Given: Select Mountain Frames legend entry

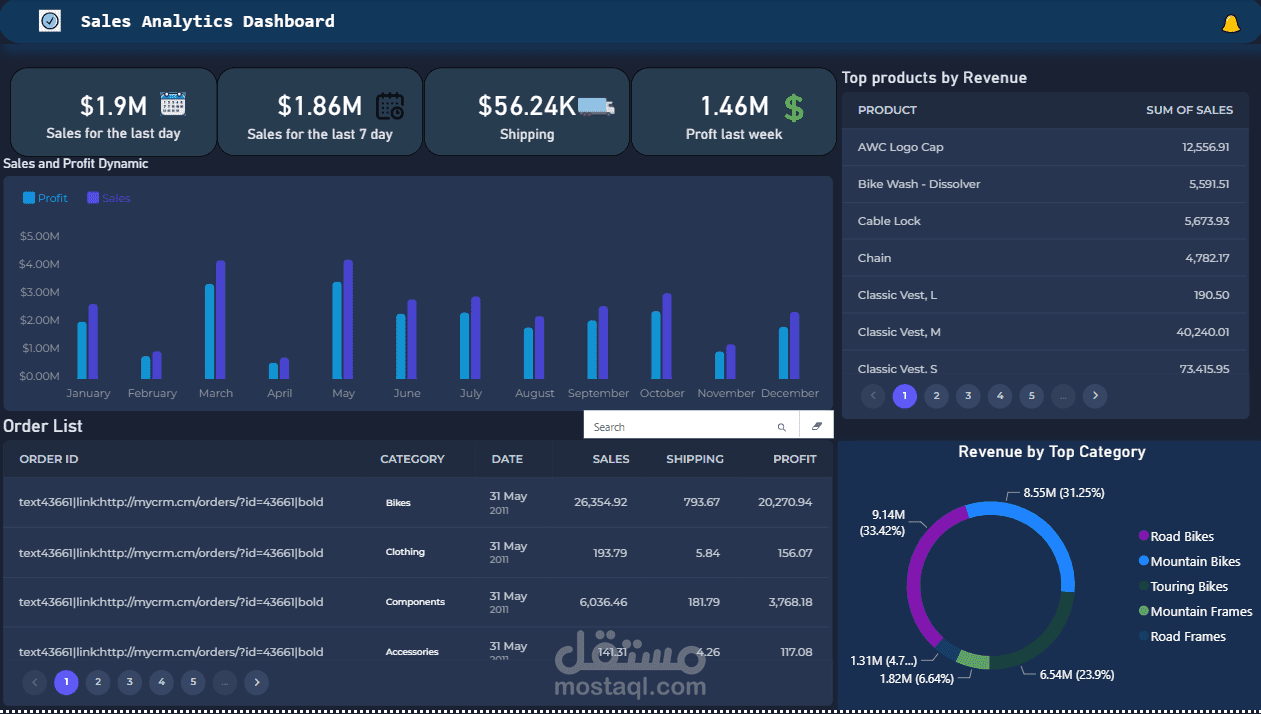Looking at the screenshot, I should pyautogui.click(x=1196, y=611).
